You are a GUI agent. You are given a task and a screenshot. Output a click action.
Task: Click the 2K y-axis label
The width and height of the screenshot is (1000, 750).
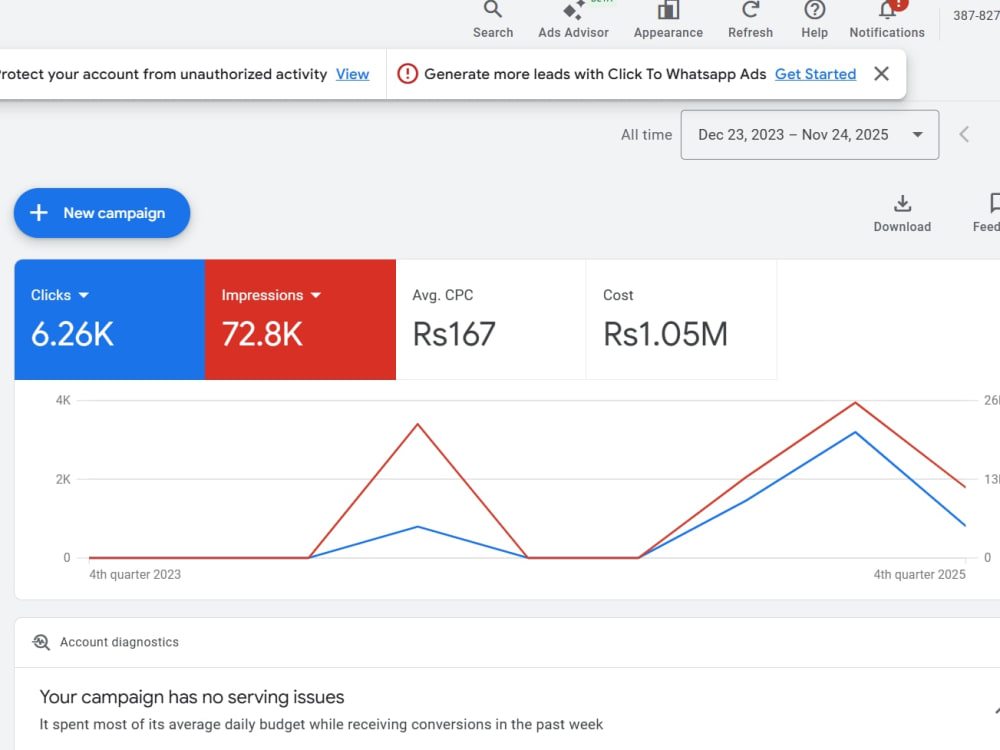pos(63,479)
